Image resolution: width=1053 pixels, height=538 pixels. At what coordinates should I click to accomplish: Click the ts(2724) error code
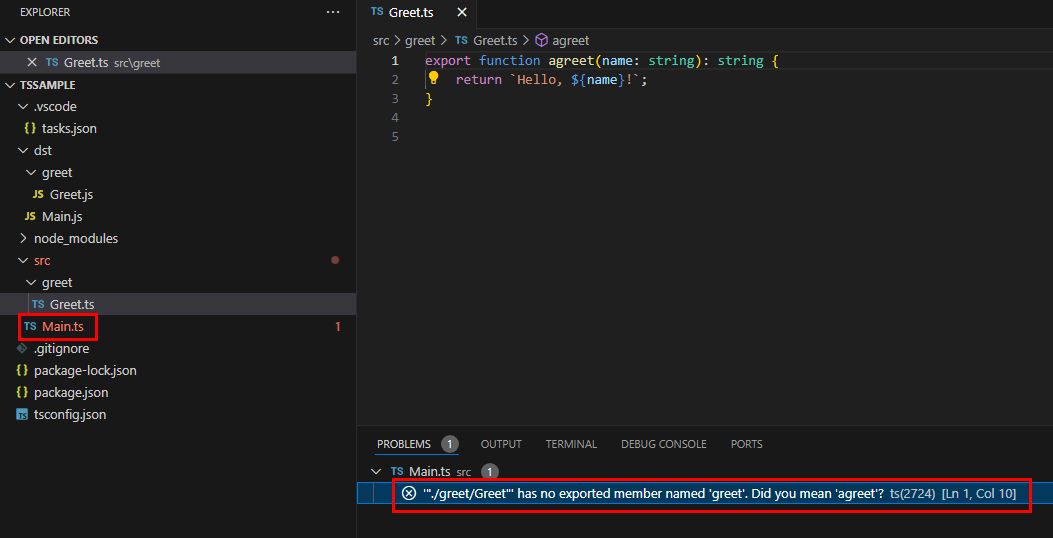tap(912, 494)
